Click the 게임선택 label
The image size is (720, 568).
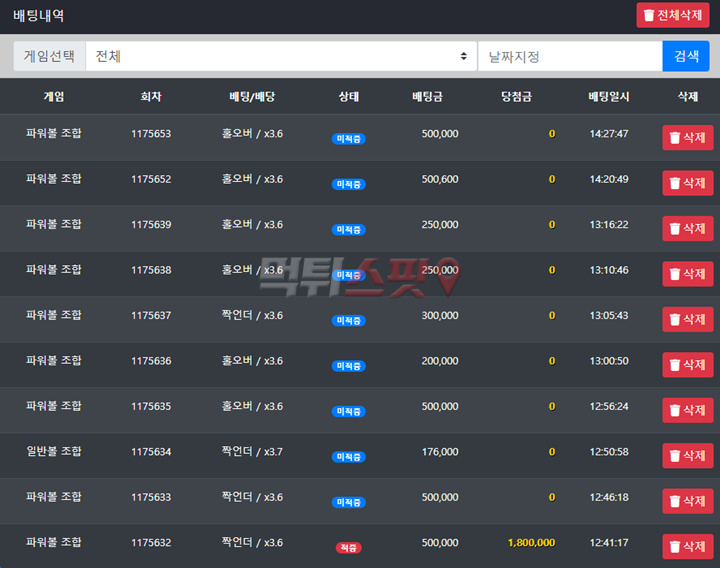(49, 56)
